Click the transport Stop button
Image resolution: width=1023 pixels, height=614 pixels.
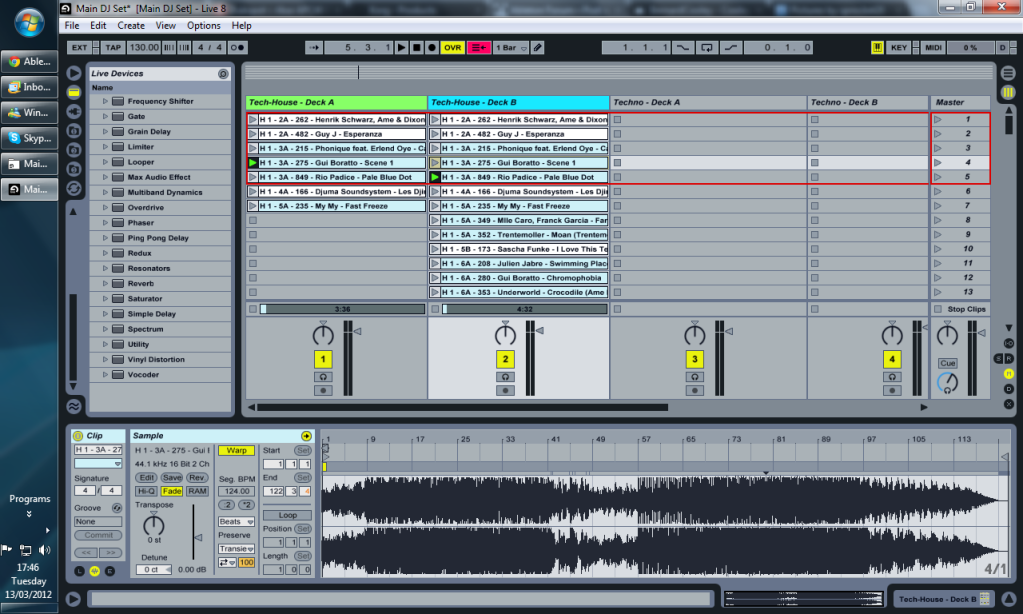417,48
